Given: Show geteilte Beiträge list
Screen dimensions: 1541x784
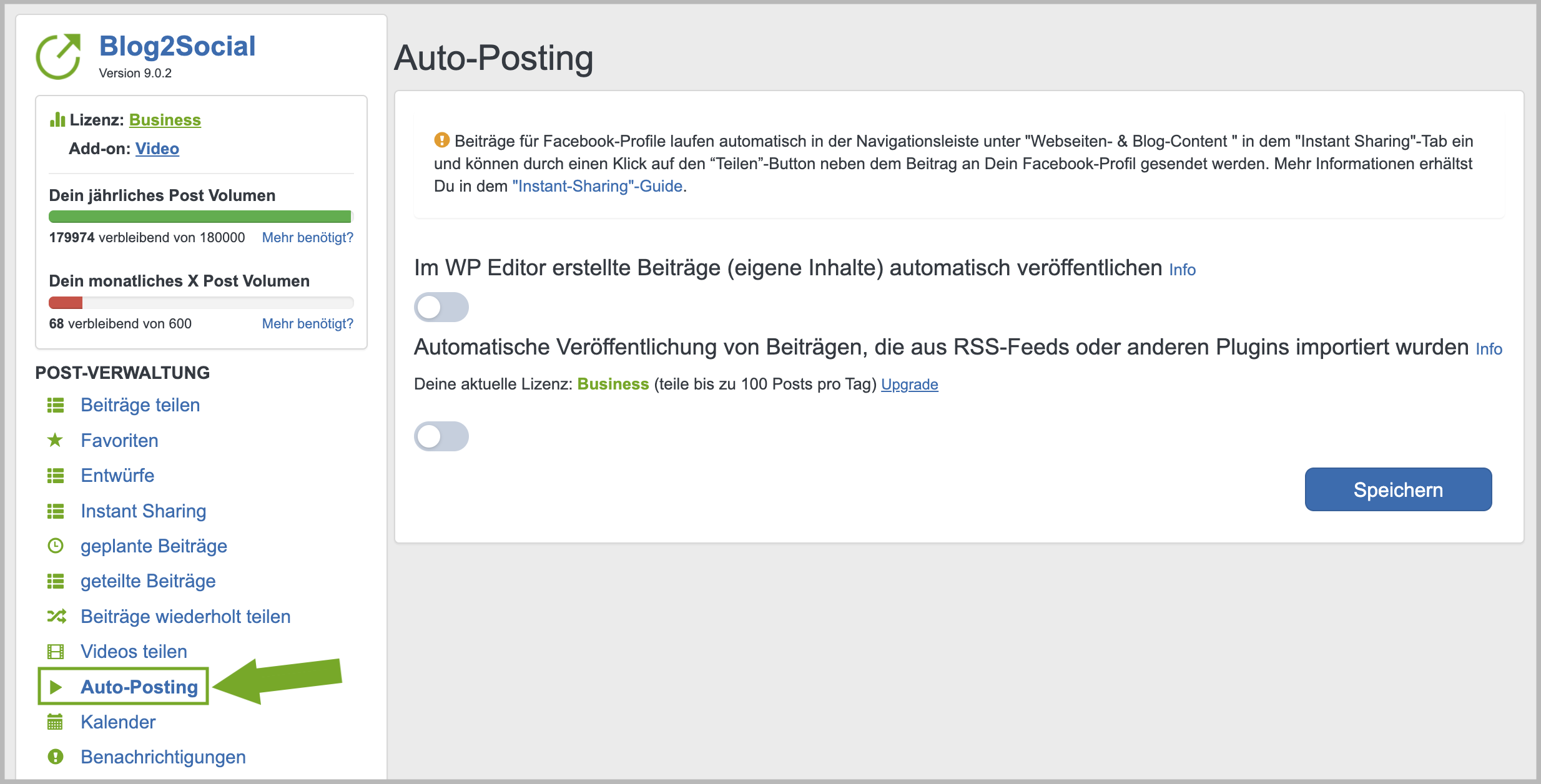Looking at the screenshot, I should 148,581.
